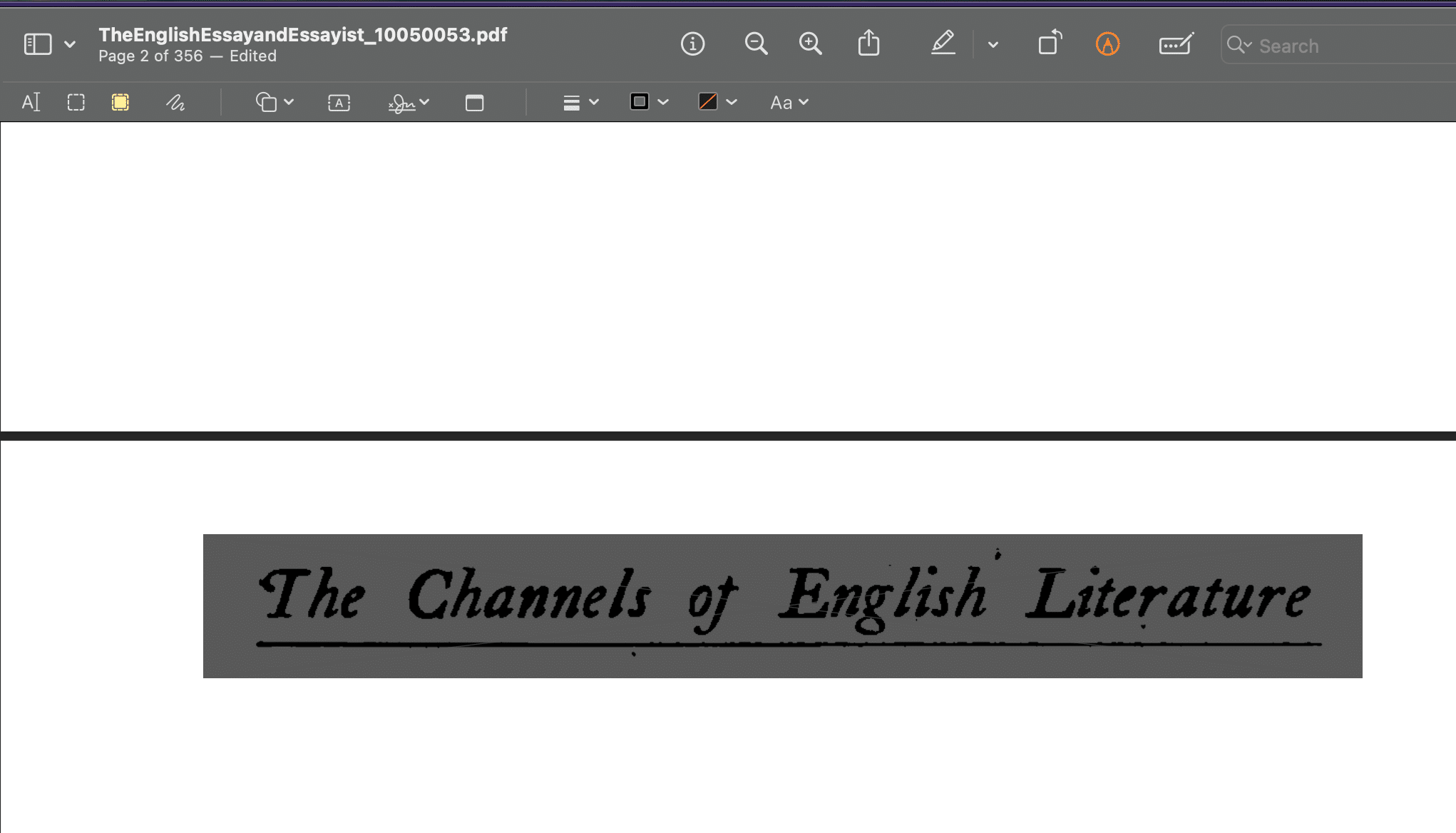This screenshot has height=833, width=1456.
Task: Select the rectangular selection tool
Action: point(76,102)
